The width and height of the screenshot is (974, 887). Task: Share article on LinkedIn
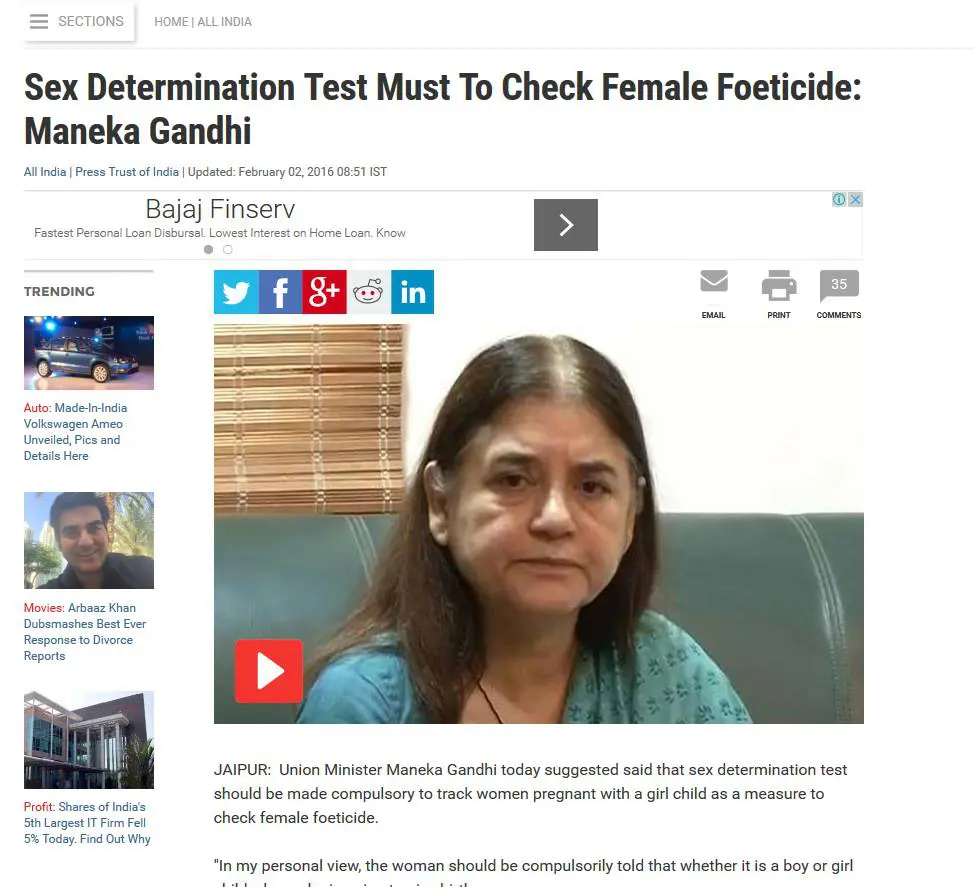click(x=412, y=292)
